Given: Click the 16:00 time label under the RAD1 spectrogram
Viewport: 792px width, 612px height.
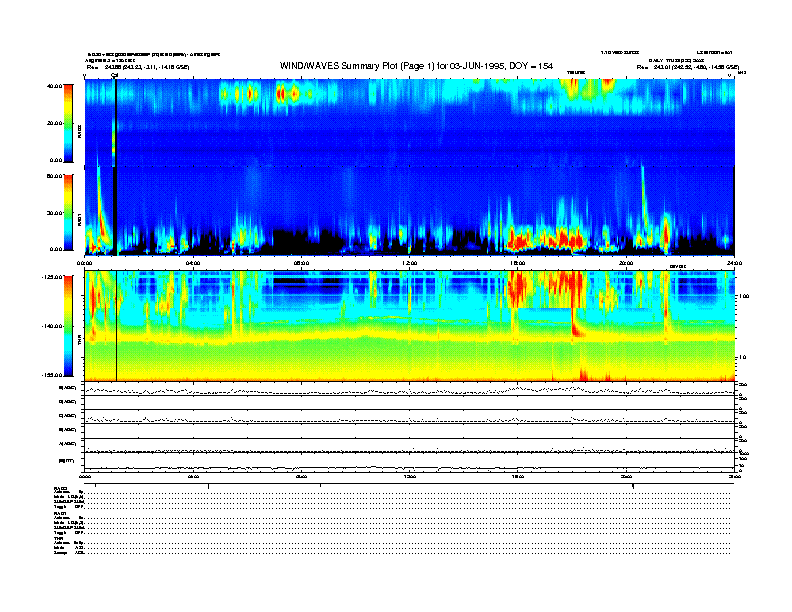Looking at the screenshot, I should [x=518, y=263].
